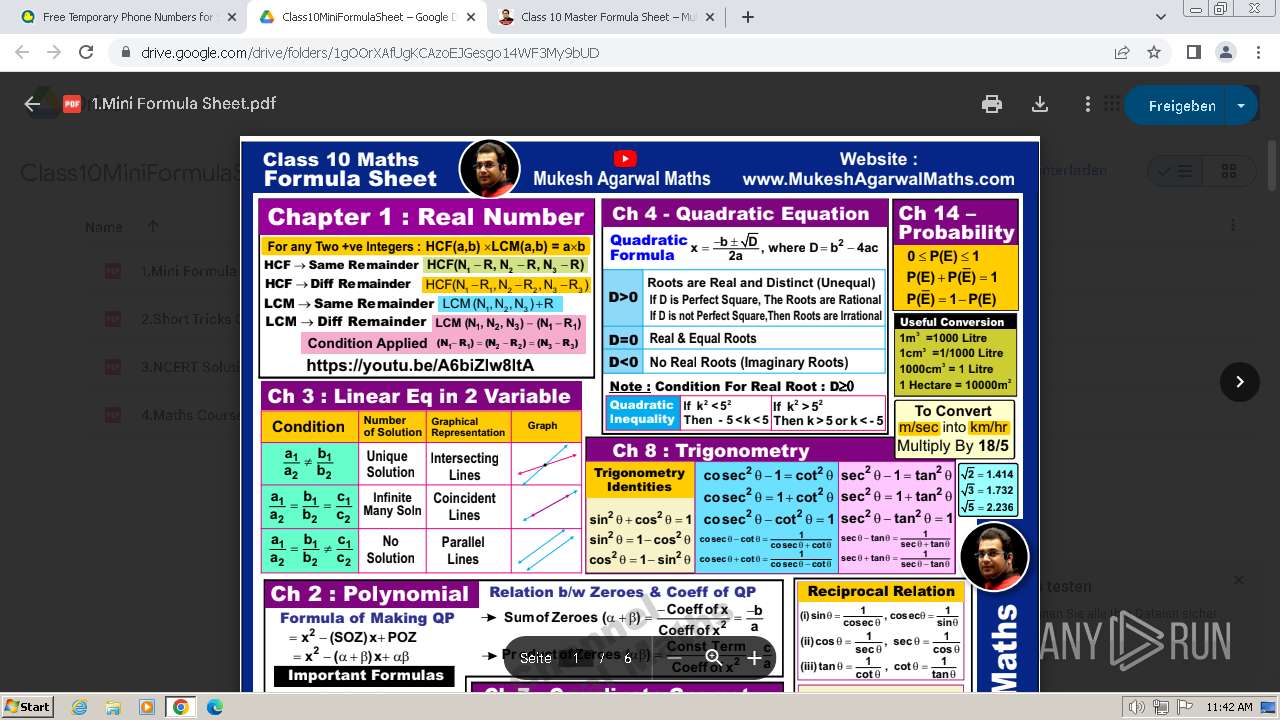1280x720 pixels.
Task: Go back in browser history
Action: pos(22,52)
